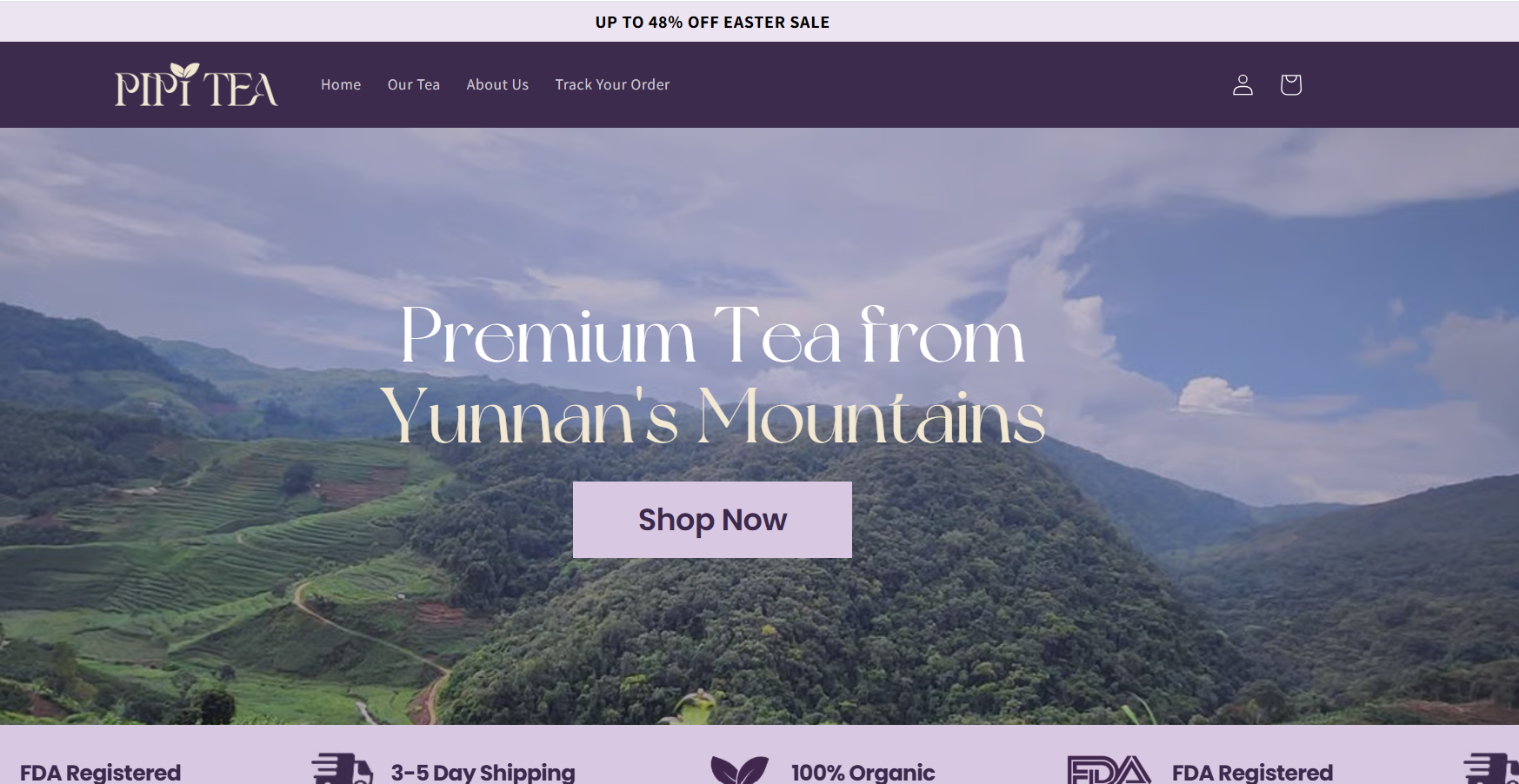The height and width of the screenshot is (784, 1519).
Task: Open the Our Tea menu
Action: coord(414,84)
